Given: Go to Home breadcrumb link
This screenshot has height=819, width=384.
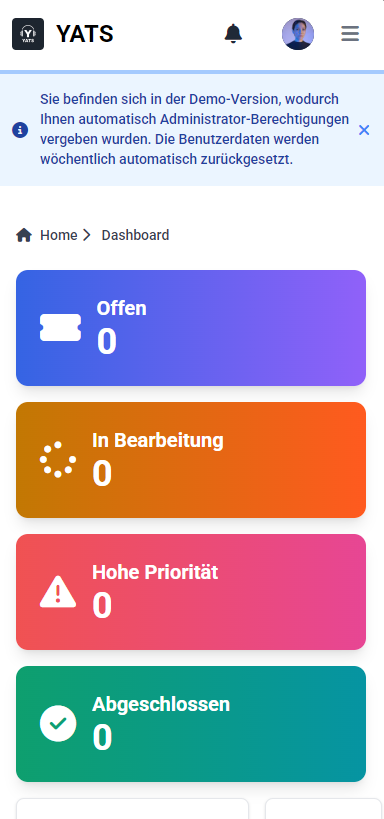Looking at the screenshot, I should (x=59, y=236).
